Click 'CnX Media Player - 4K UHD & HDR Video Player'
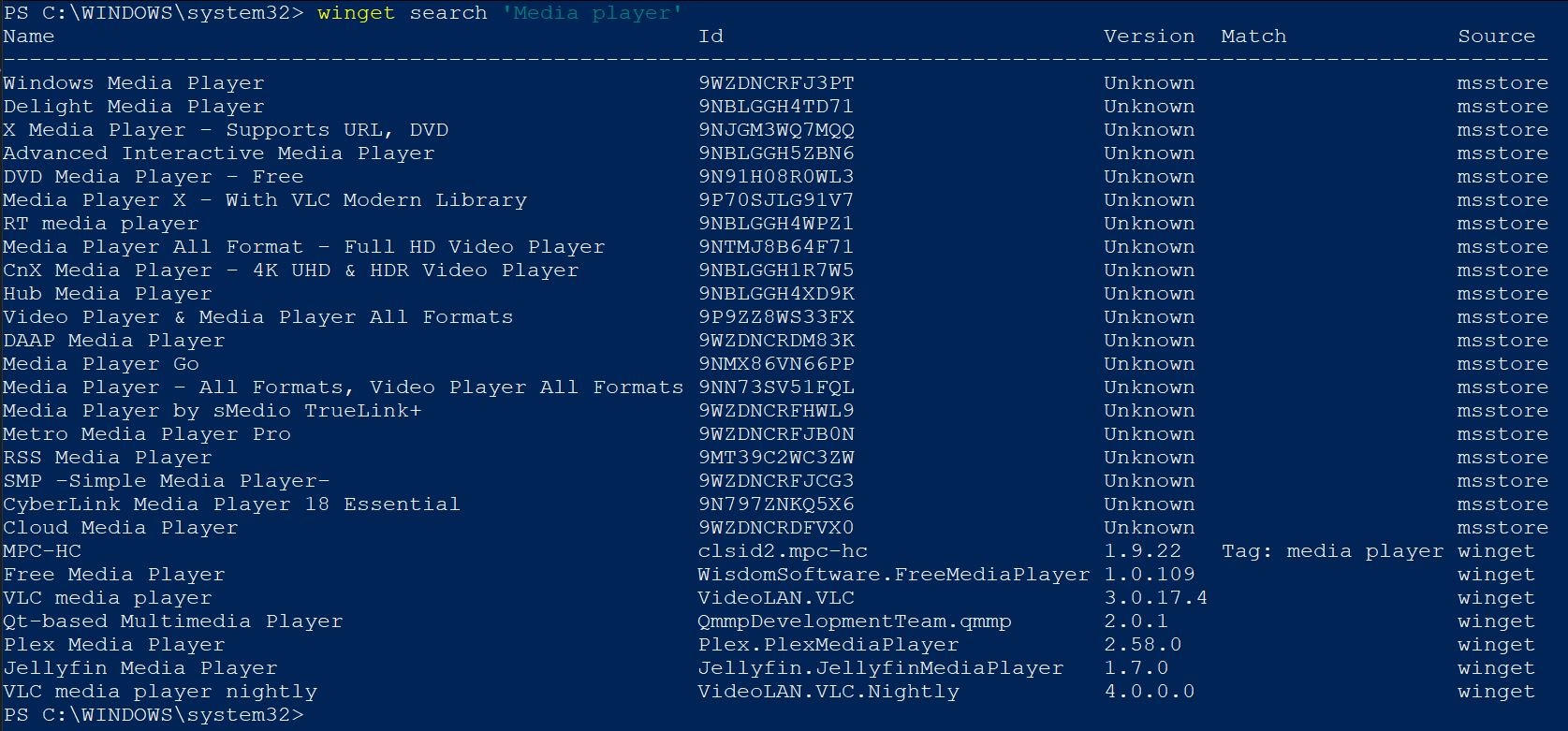The height and width of the screenshot is (731, 1568). [291, 270]
